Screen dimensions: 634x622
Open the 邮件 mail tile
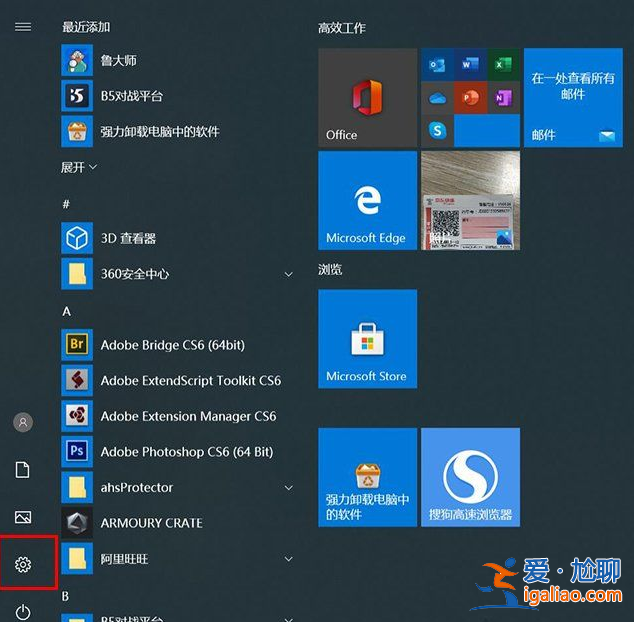(573, 97)
